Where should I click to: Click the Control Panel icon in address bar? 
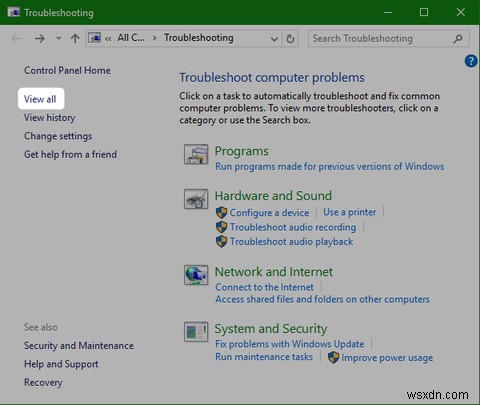coord(94,38)
